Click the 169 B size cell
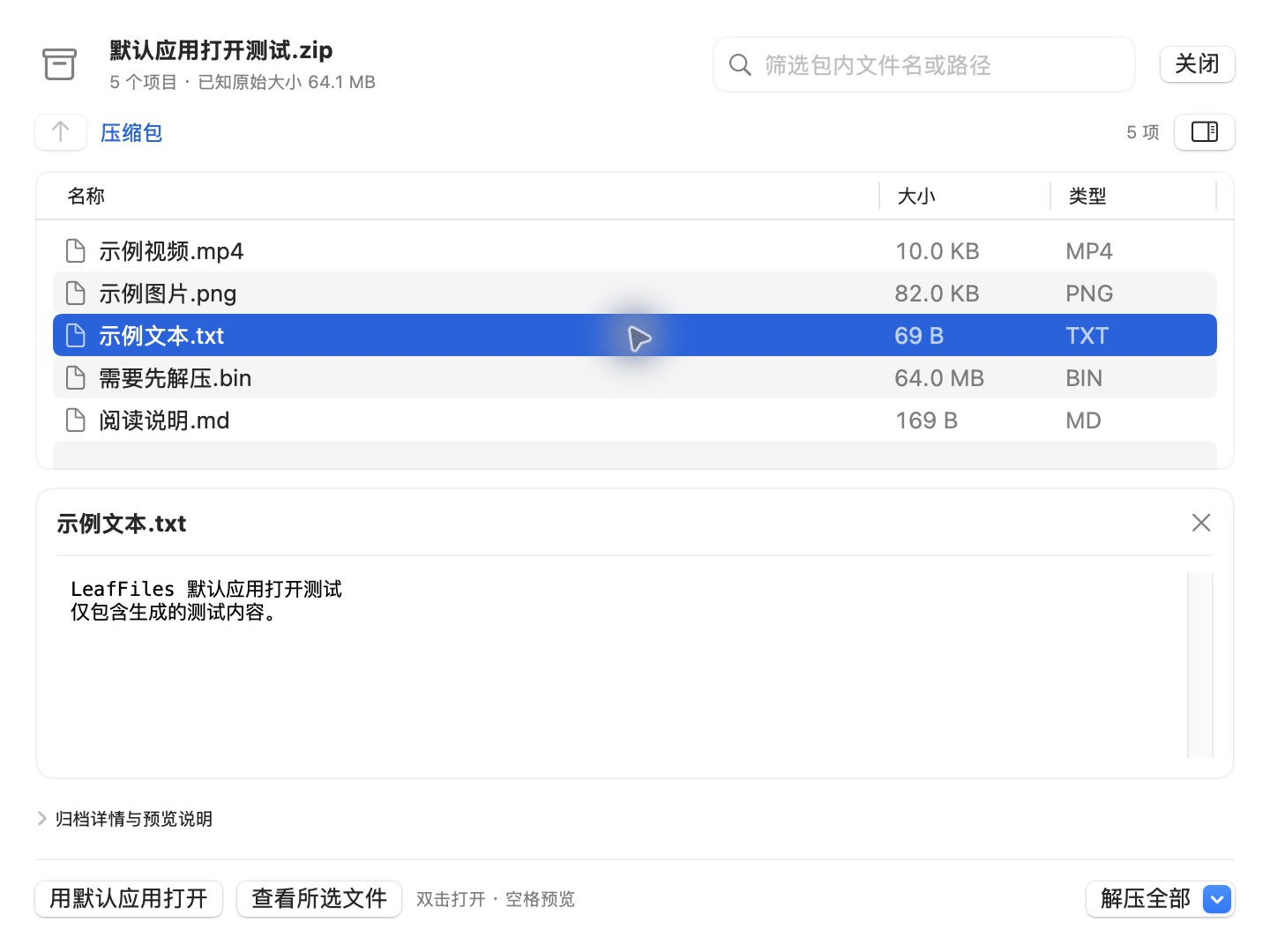This screenshot has height=952, width=1270. point(927,420)
